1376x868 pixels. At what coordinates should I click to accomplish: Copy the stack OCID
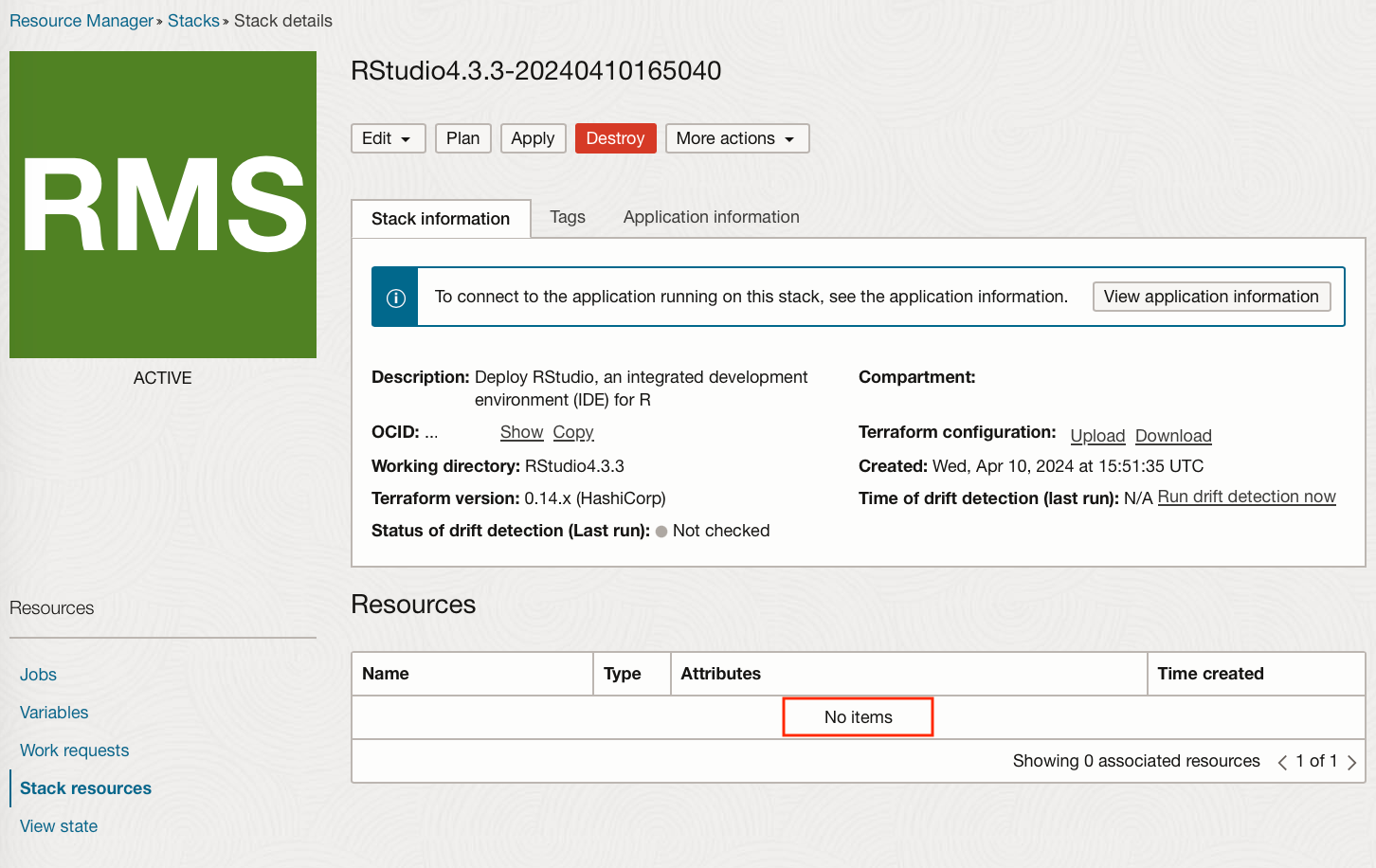[x=573, y=432]
